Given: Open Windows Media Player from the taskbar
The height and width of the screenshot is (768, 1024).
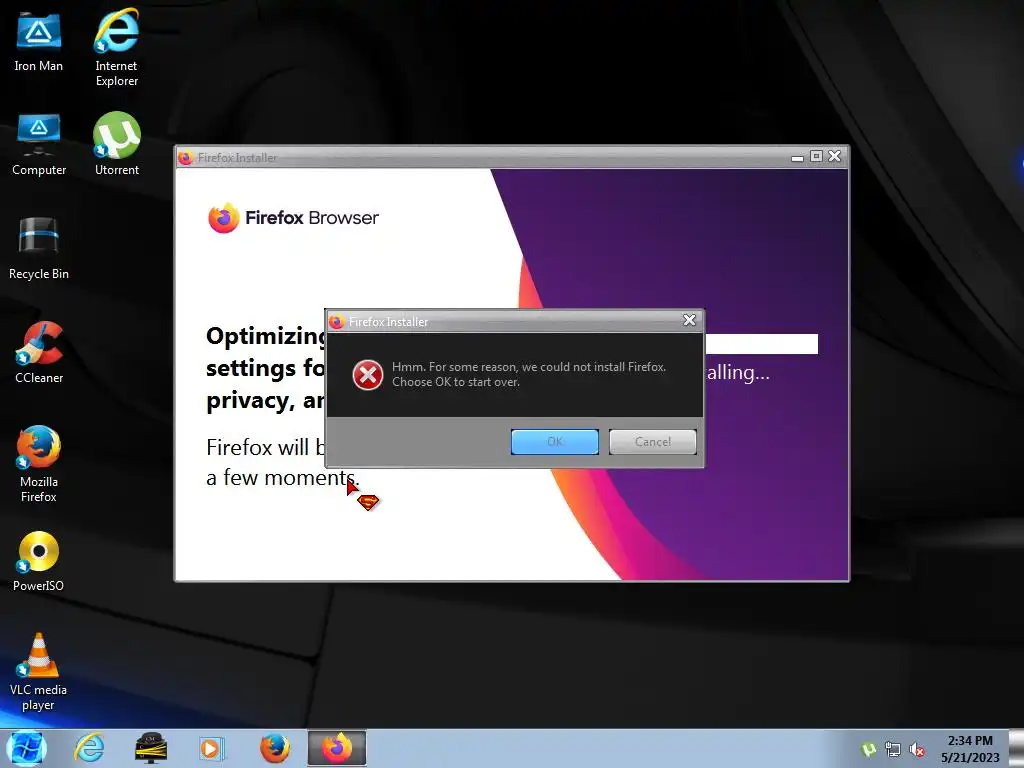Looking at the screenshot, I should pos(211,748).
